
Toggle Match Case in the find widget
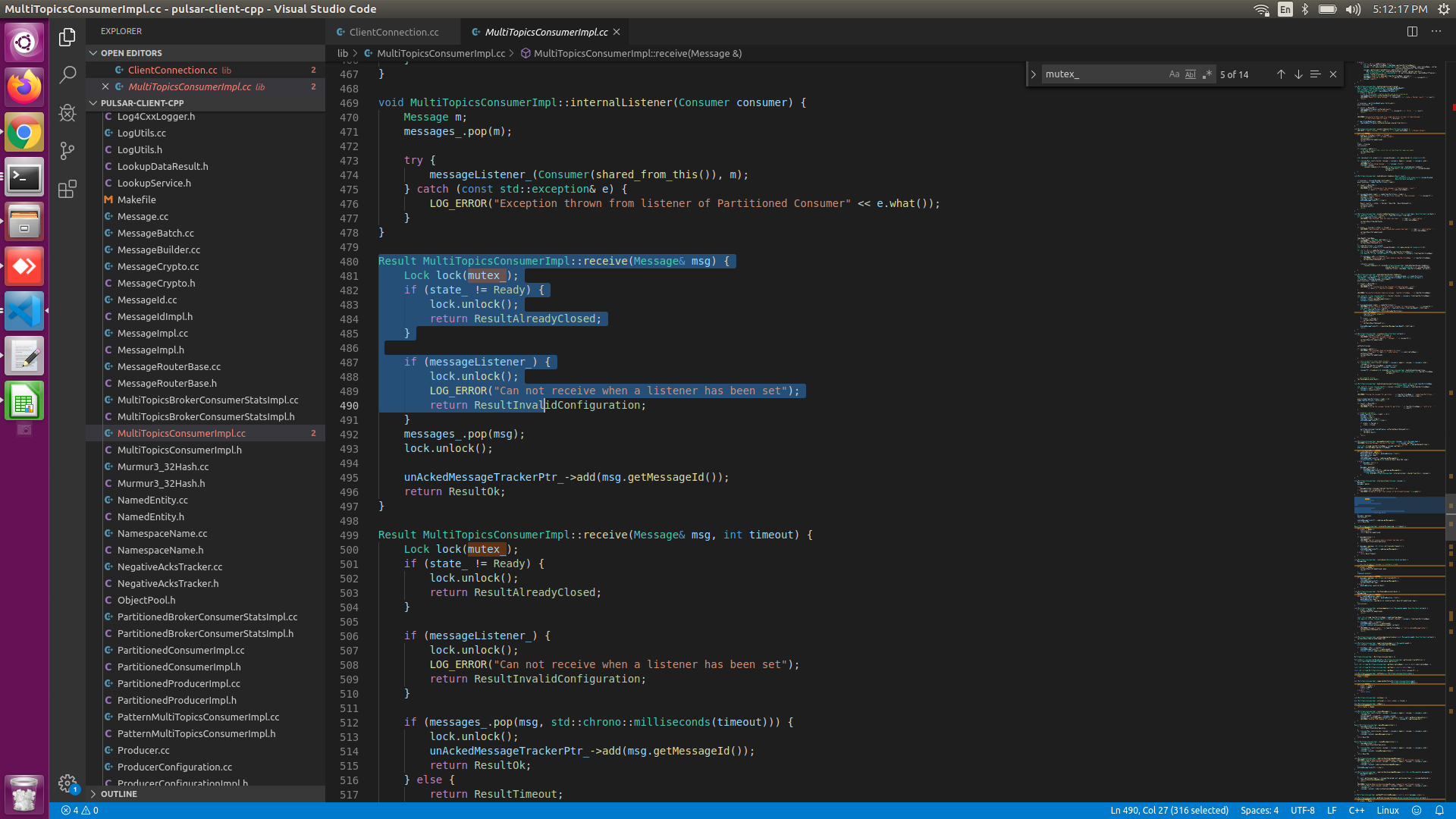coord(1173,74)
